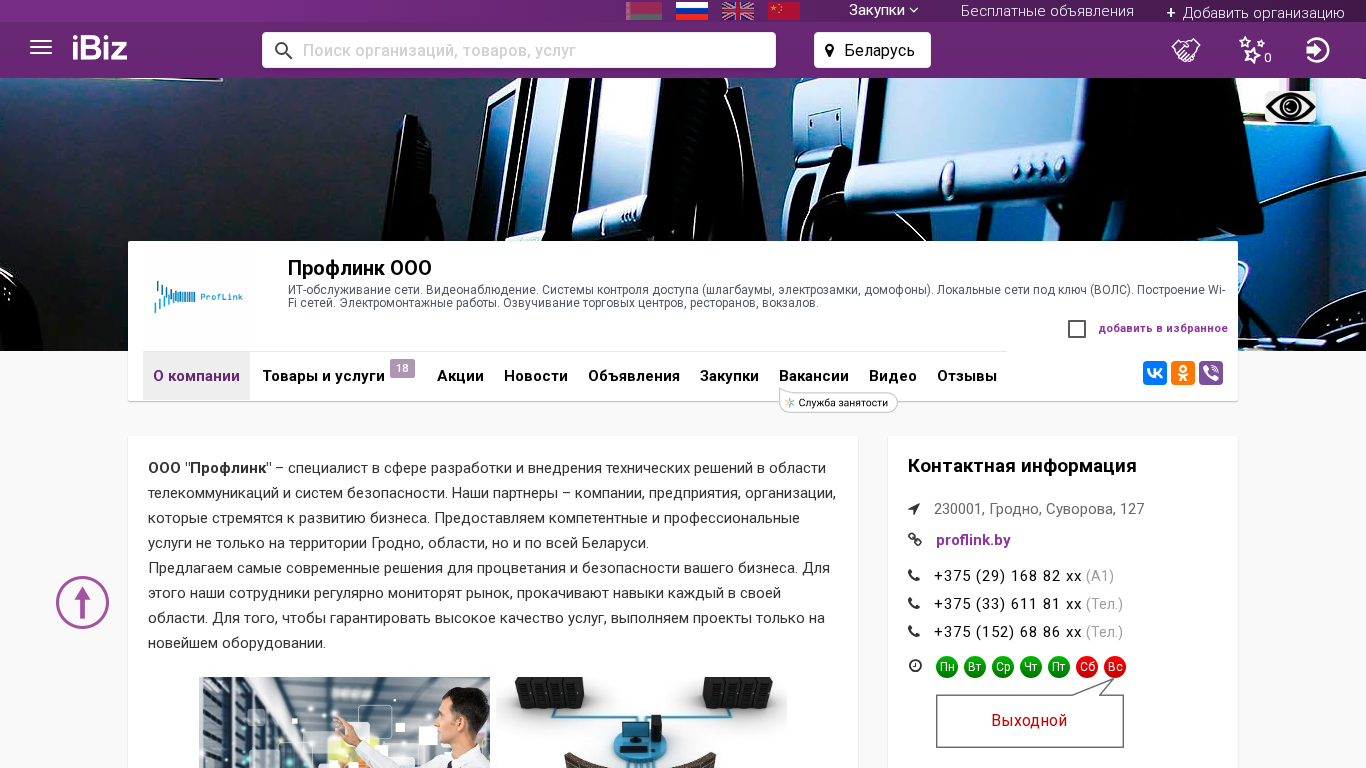Focus the organization search input field

[519, 50]
